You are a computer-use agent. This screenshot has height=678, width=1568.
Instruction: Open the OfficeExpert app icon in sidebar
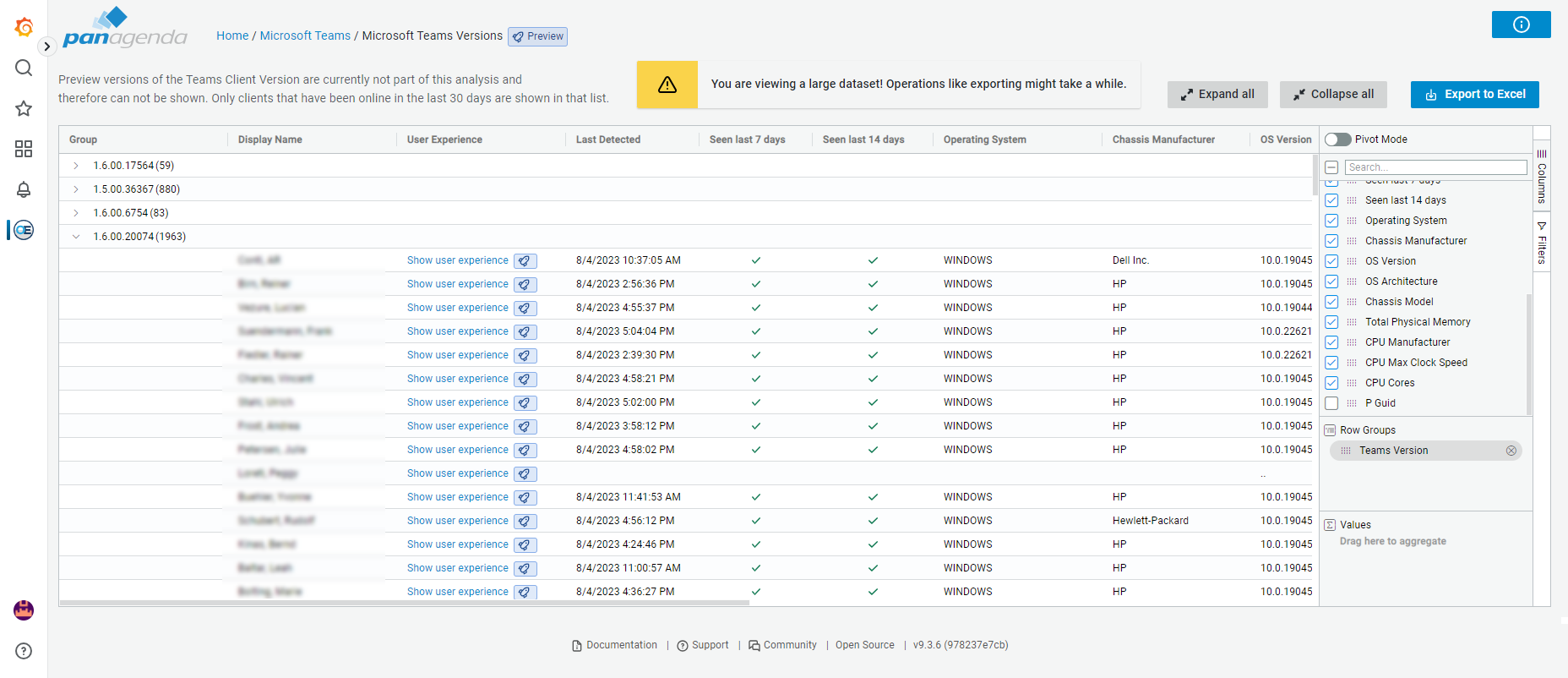click(24, 230)
